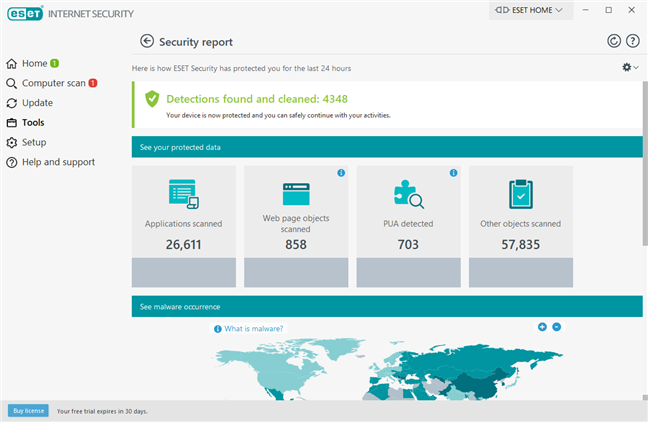648x422 pixels.
Task: Click the Update circular arrows icon
Action: [x=12, y=103]
